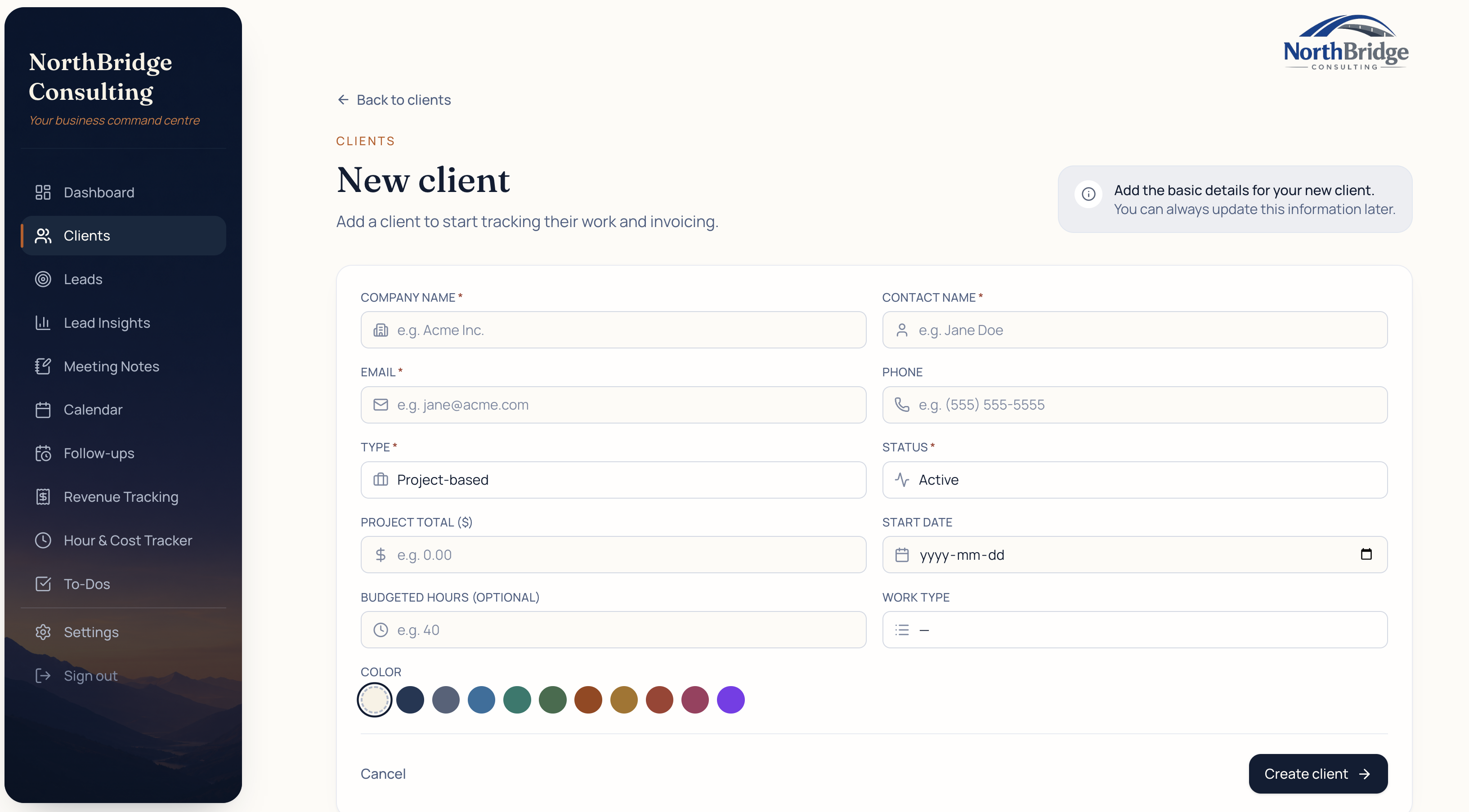This screenshot has width=1469, height=812.
Task: Click the clock icon in Budgeted Hours field
Action: (x=381, y=630)
